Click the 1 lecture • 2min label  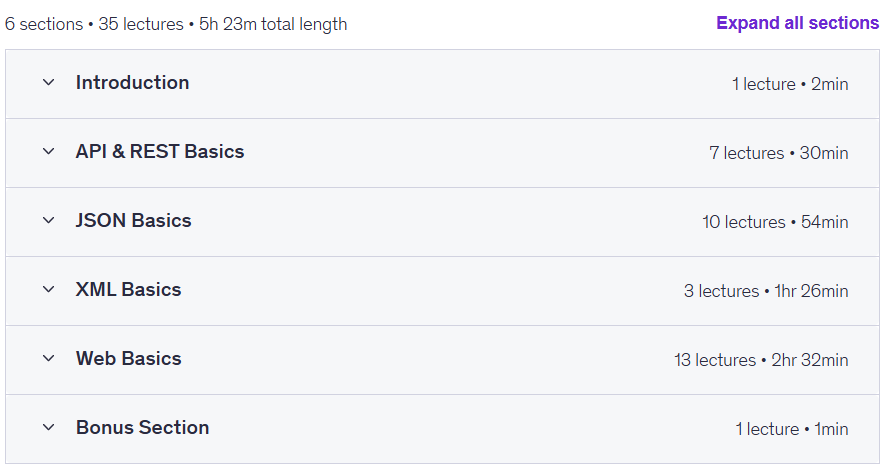pyautogui.click(x=790, y=84)
